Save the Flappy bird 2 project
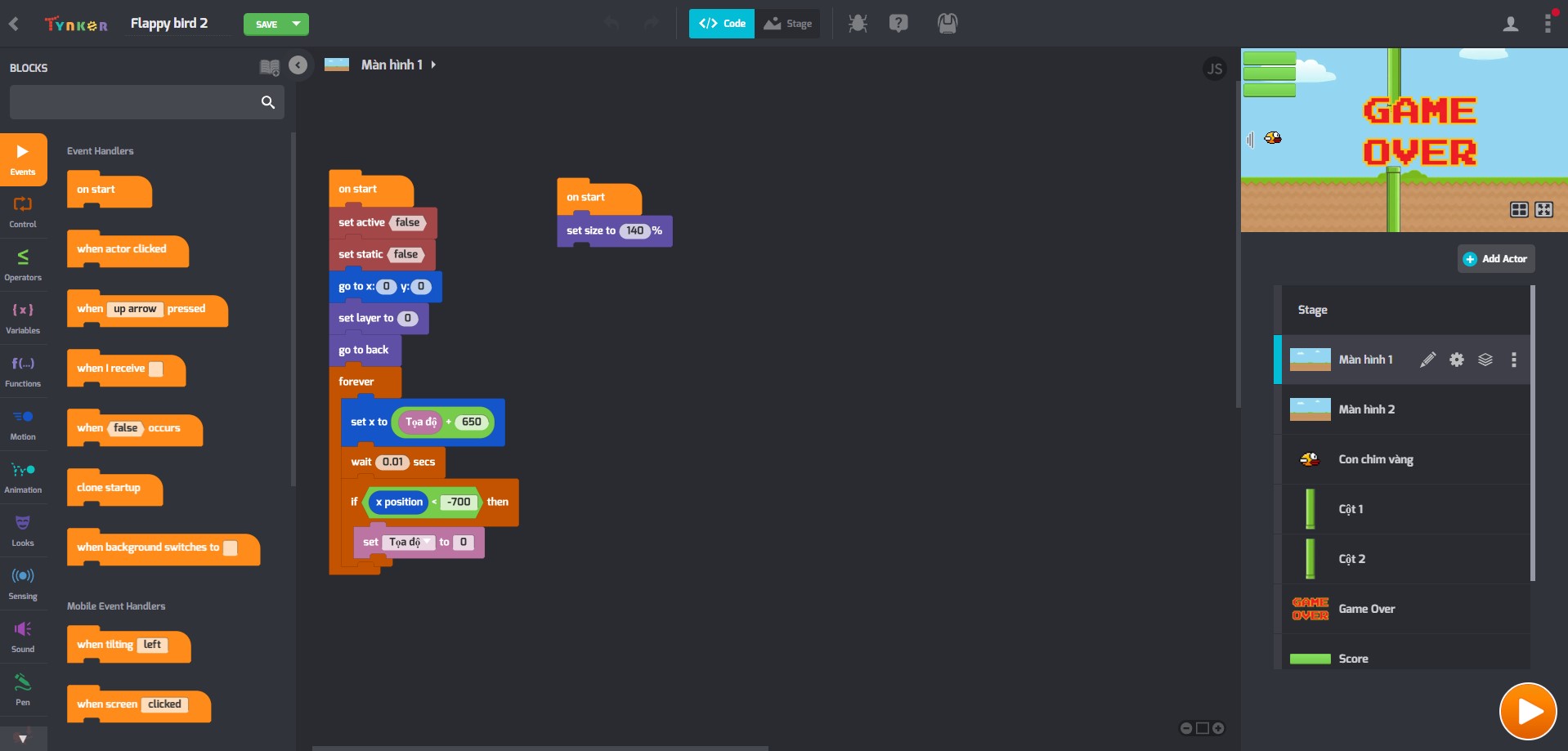The width and height of the screenshot is (1568, 751). [266, 24]
